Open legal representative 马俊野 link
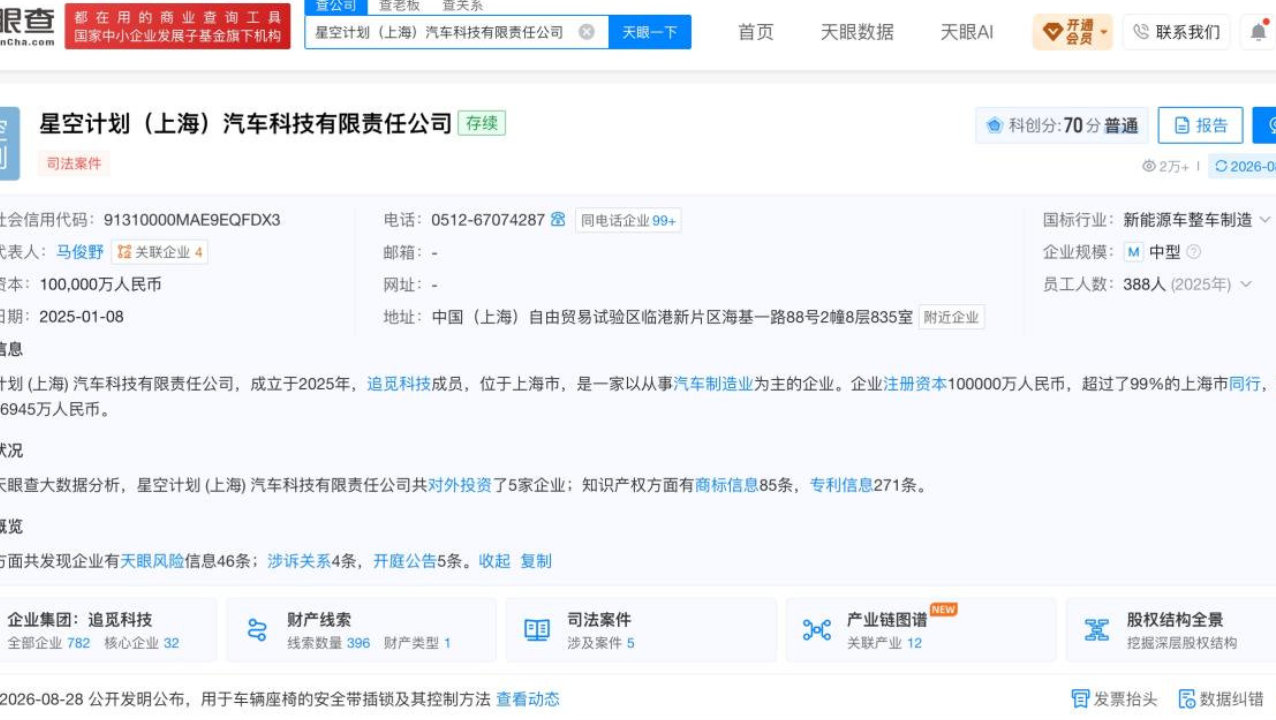Screen dimensions: 1276x720 pos(80,252)
